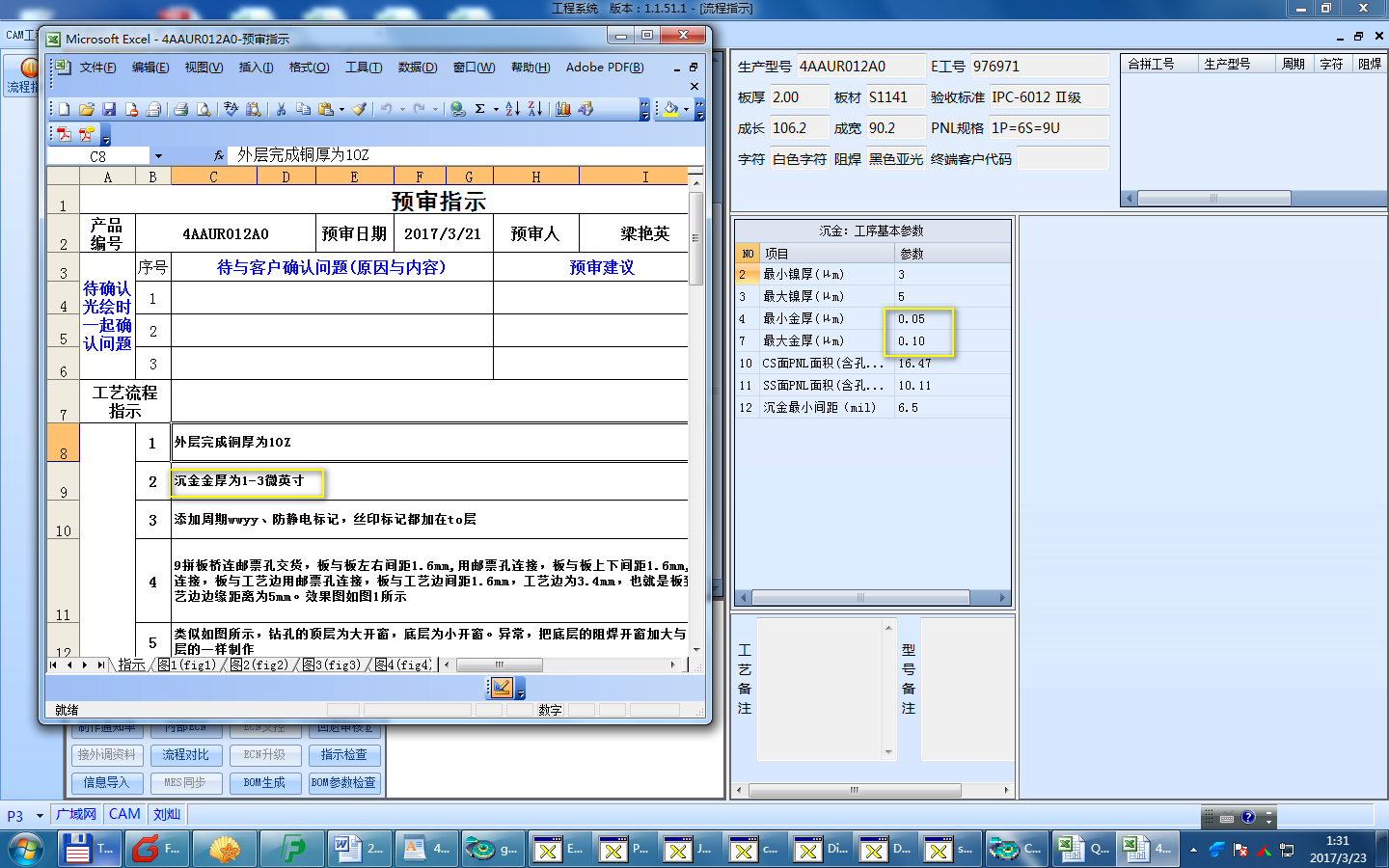This screenshot has height=868, width=1389.
Task: Open the 帮助(H) menu
Action: [x=531, y=68]
